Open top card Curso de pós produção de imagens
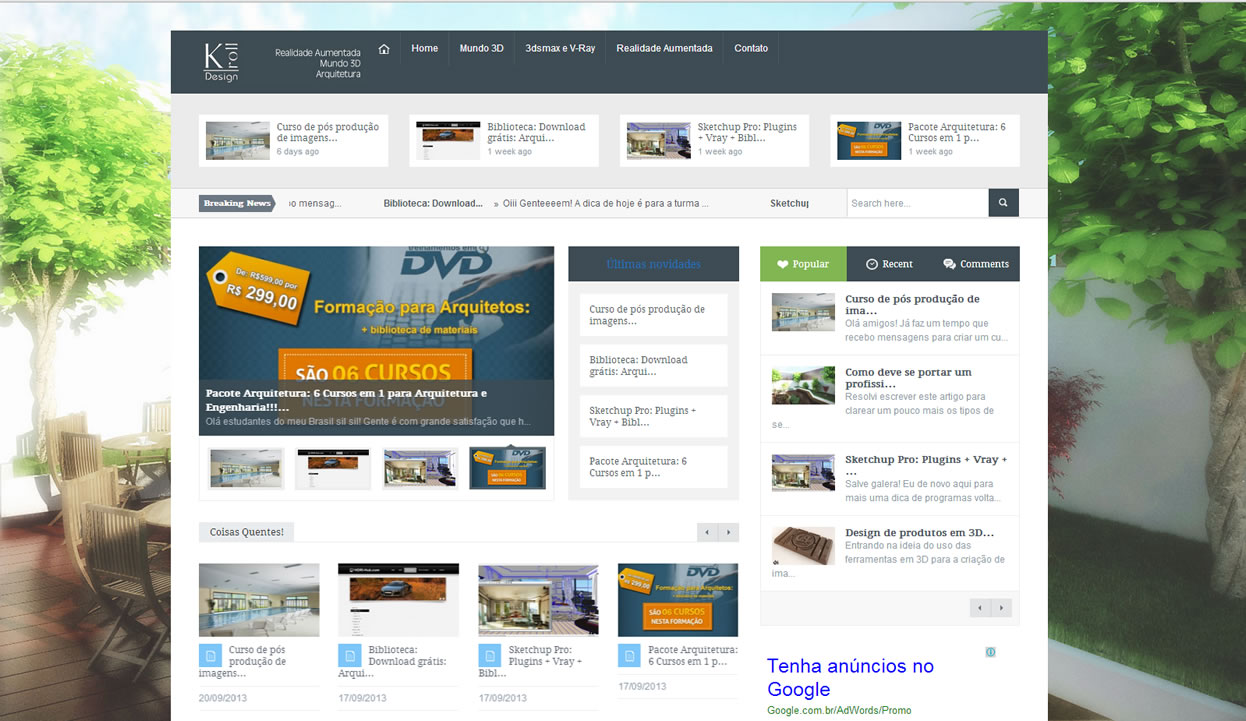 [x=328, y=133]
